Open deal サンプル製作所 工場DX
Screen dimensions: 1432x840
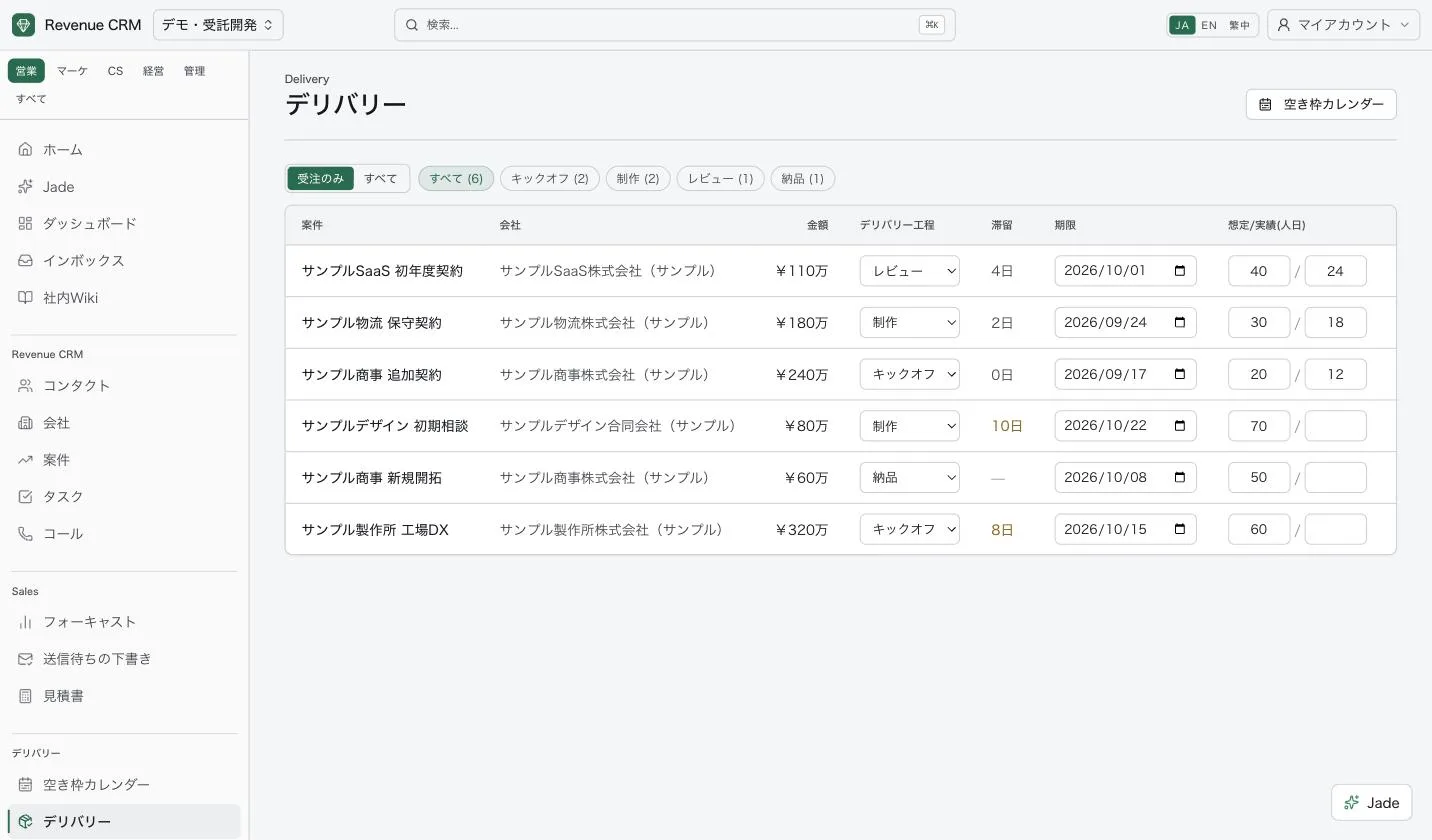pos(375,530)
